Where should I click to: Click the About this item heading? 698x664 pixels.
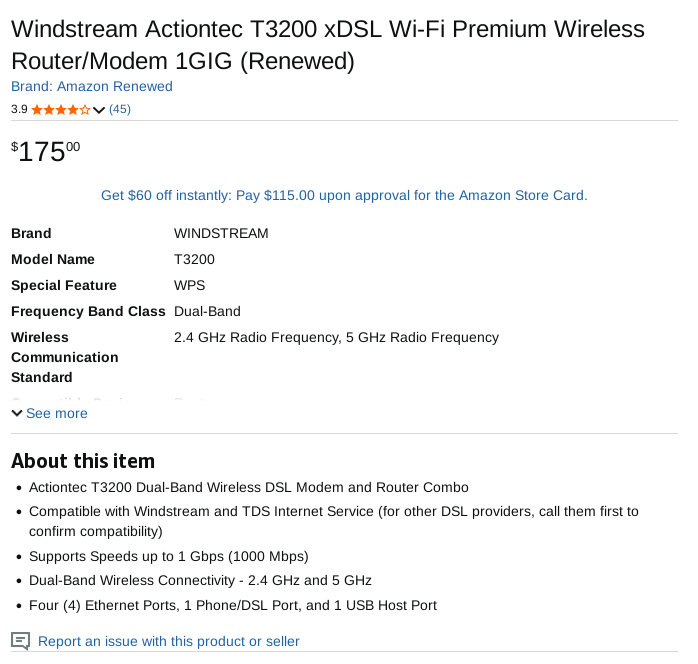tap(83, 461)
